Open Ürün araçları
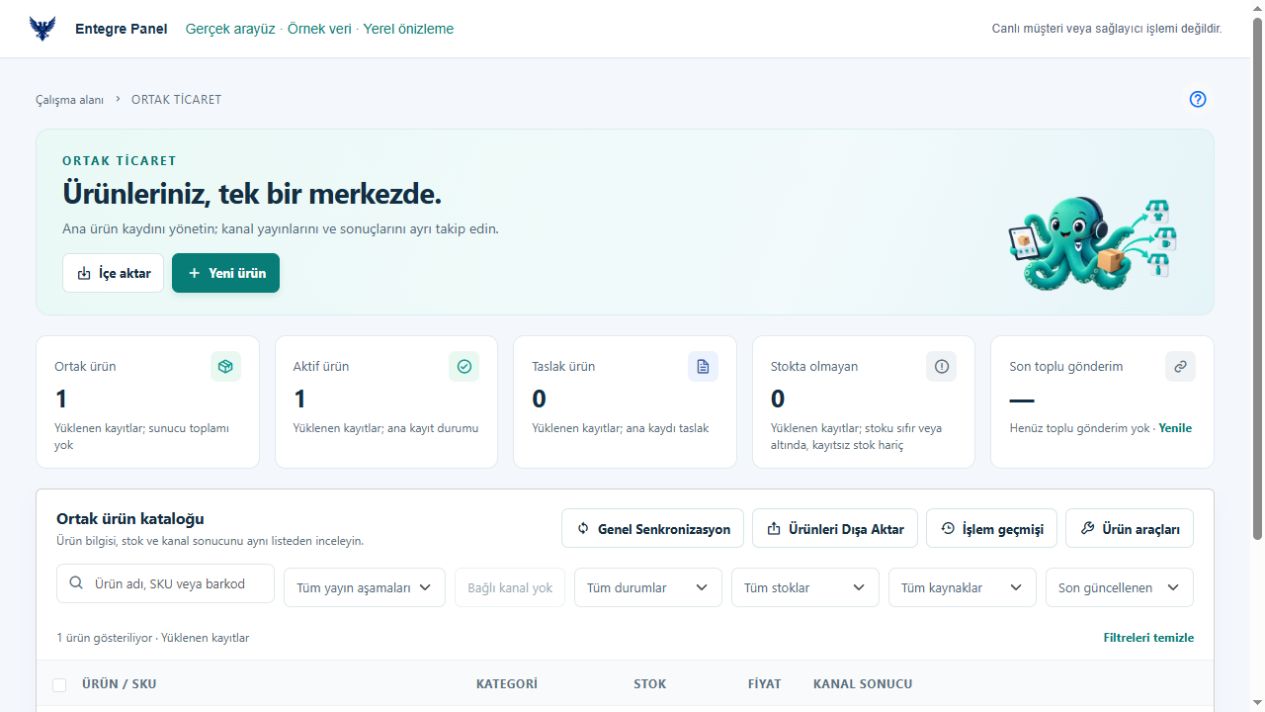The width and height of the screenshot is (1265, 712). coord(1130,529)
